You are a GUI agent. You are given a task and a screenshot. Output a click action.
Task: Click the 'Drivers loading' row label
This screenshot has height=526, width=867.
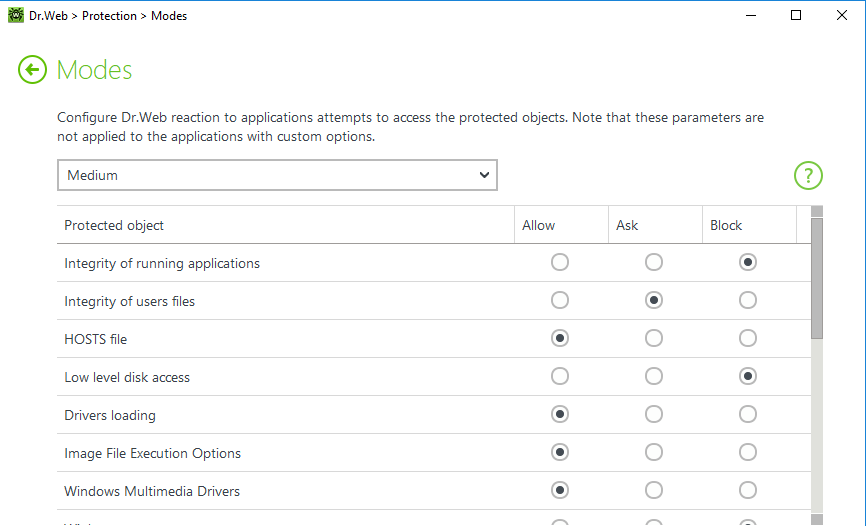pyautogui.click(x=110, y=415)
